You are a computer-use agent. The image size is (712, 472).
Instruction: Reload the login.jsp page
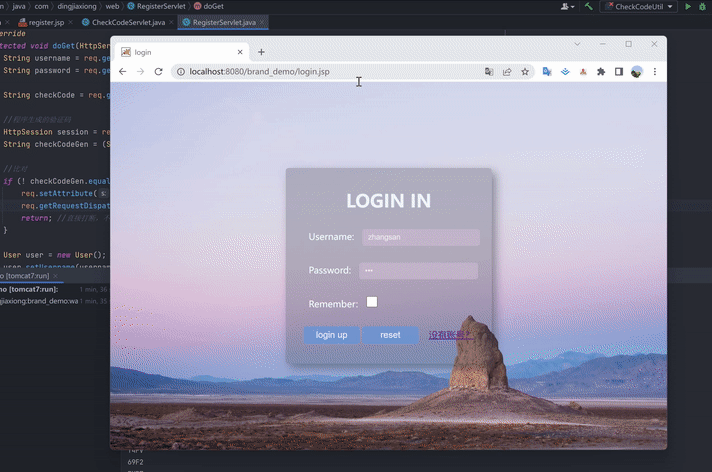click(x=158, y=72)
